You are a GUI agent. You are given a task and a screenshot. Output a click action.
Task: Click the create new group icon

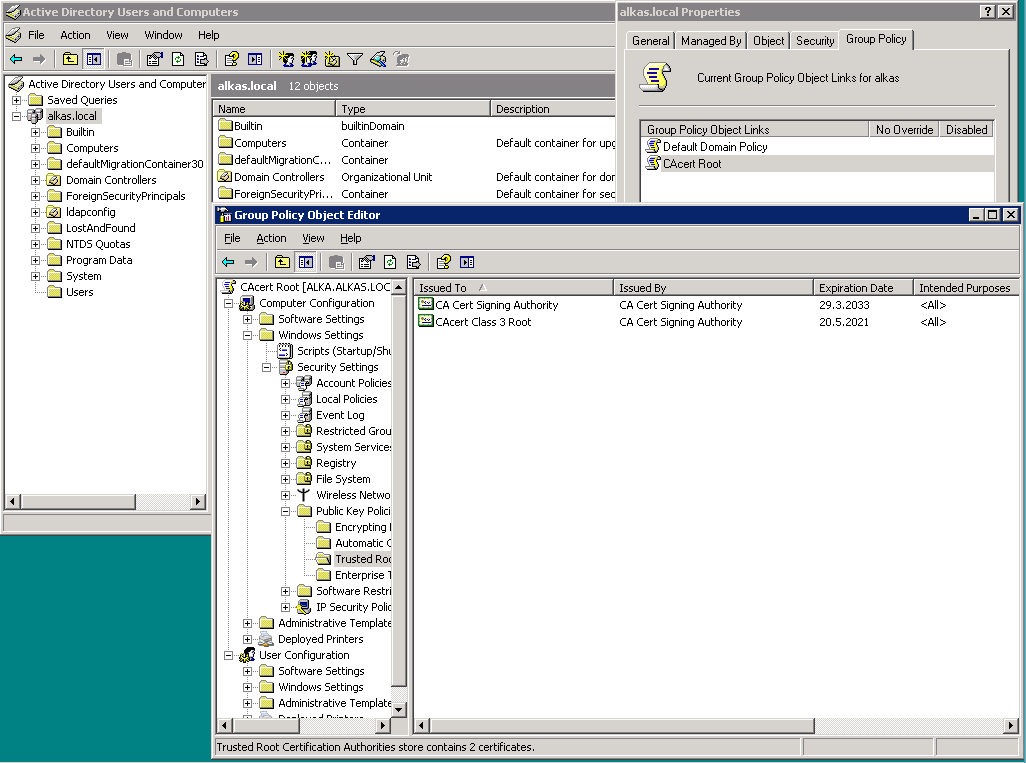pos(309,59)
